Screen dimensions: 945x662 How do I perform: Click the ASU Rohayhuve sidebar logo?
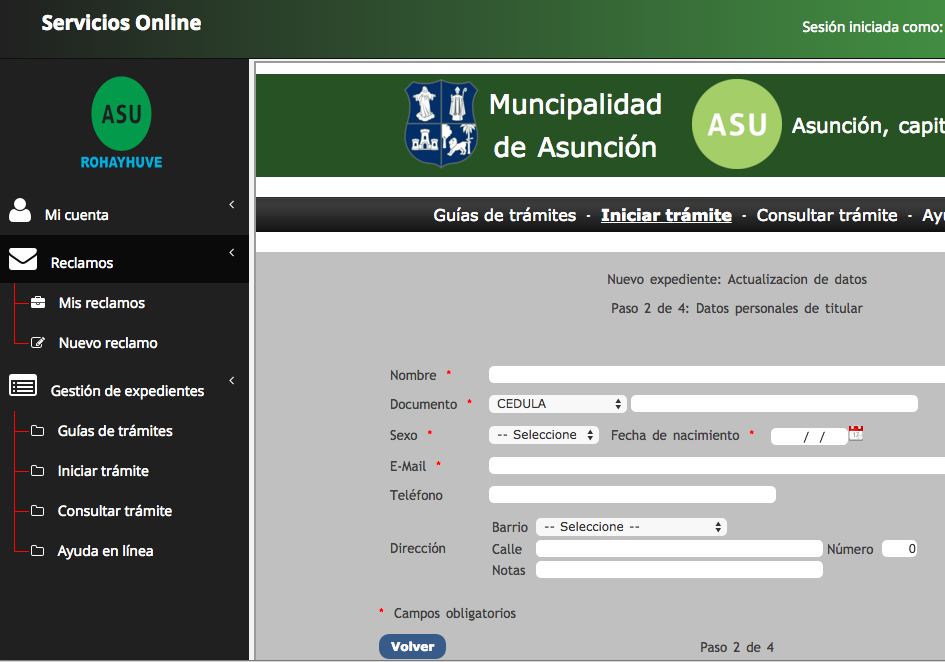coord(121,122)
